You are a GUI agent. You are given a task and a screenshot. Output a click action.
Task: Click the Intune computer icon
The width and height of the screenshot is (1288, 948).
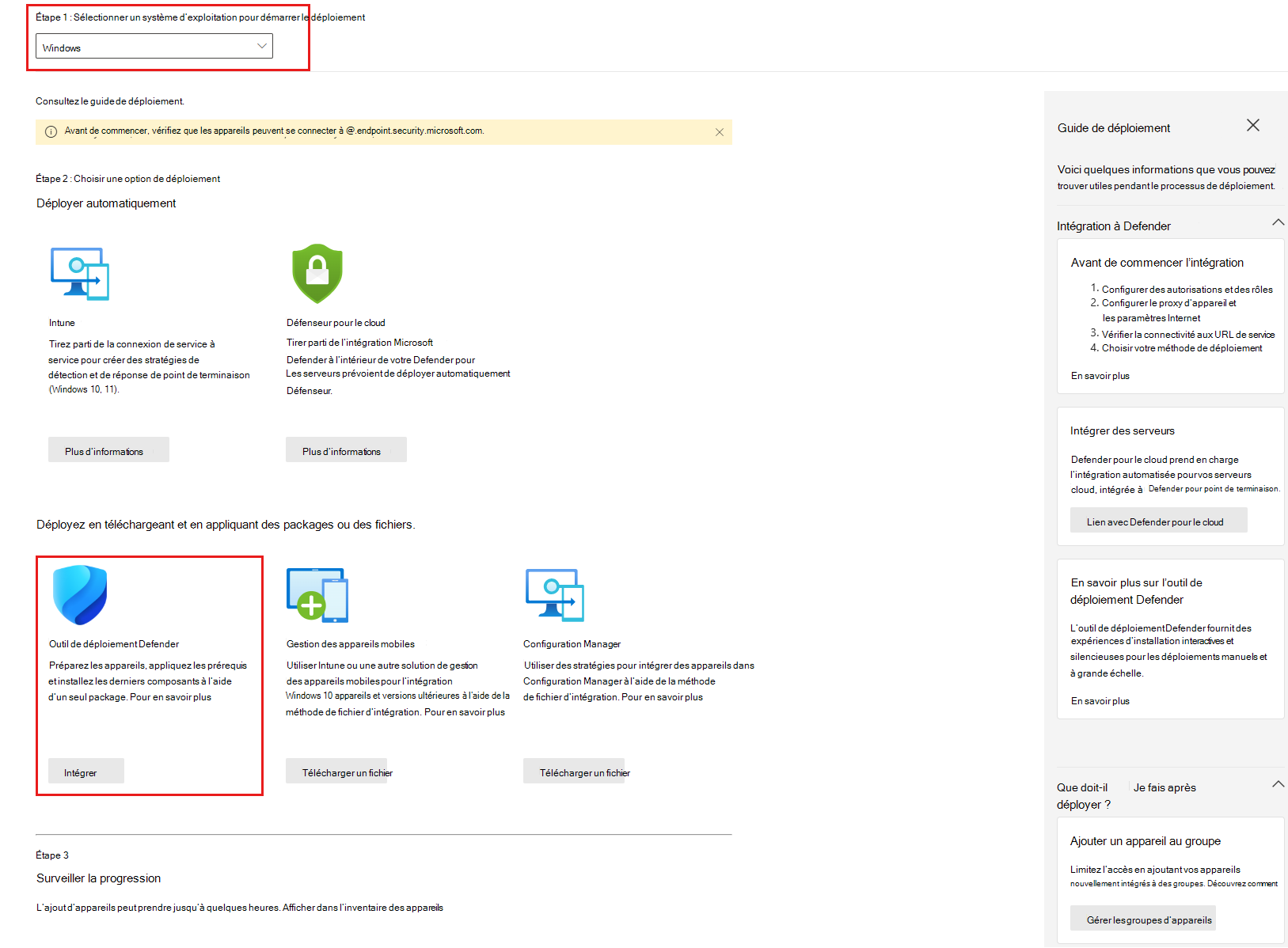point(80,274)
